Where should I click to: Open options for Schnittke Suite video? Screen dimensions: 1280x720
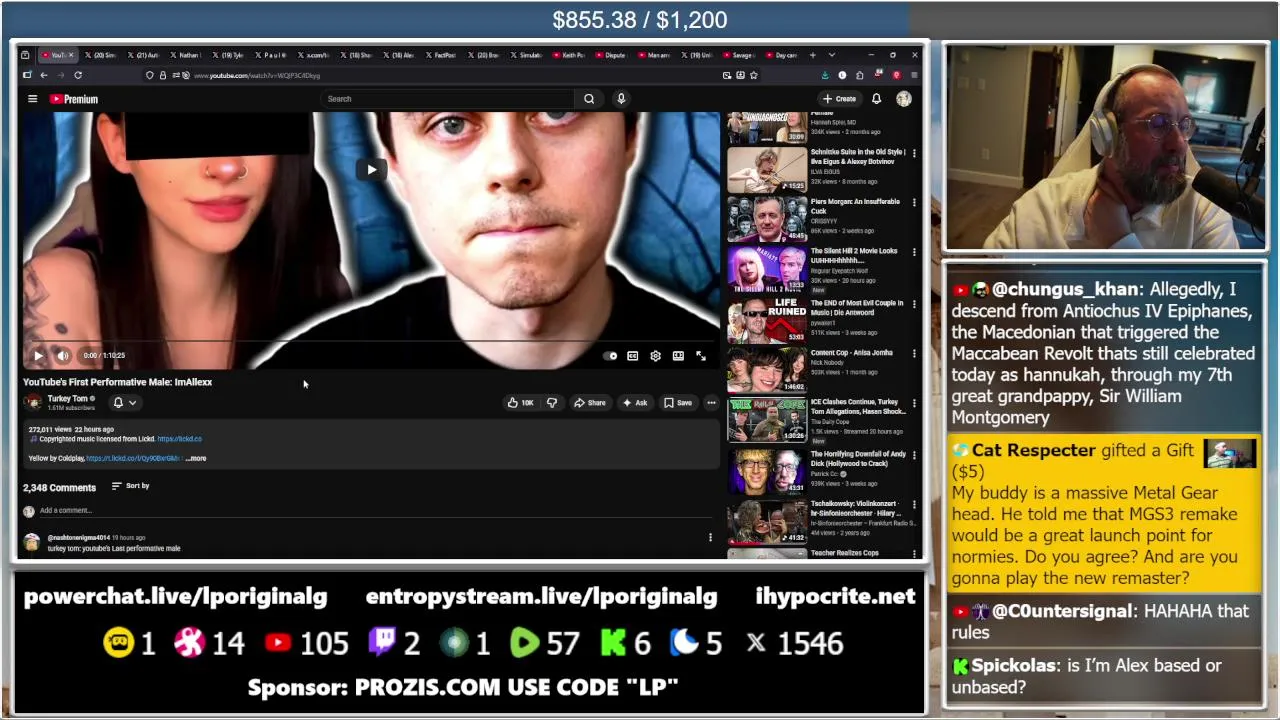tap(914, 153)
